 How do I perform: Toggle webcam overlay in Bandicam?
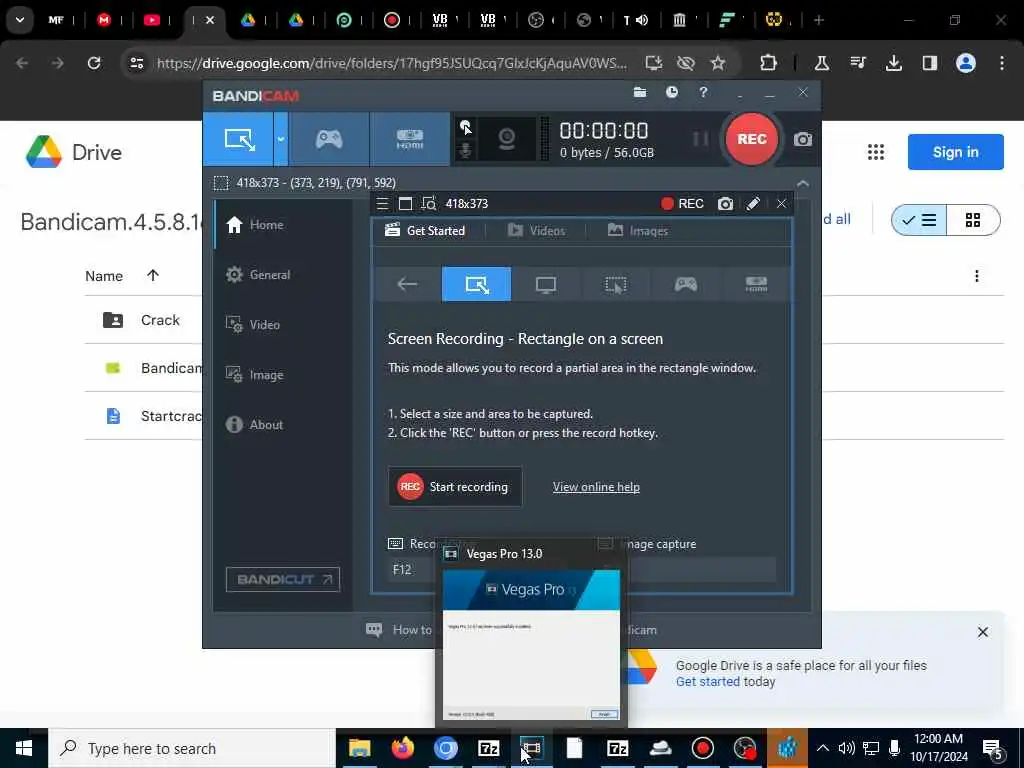click(507, 138)
